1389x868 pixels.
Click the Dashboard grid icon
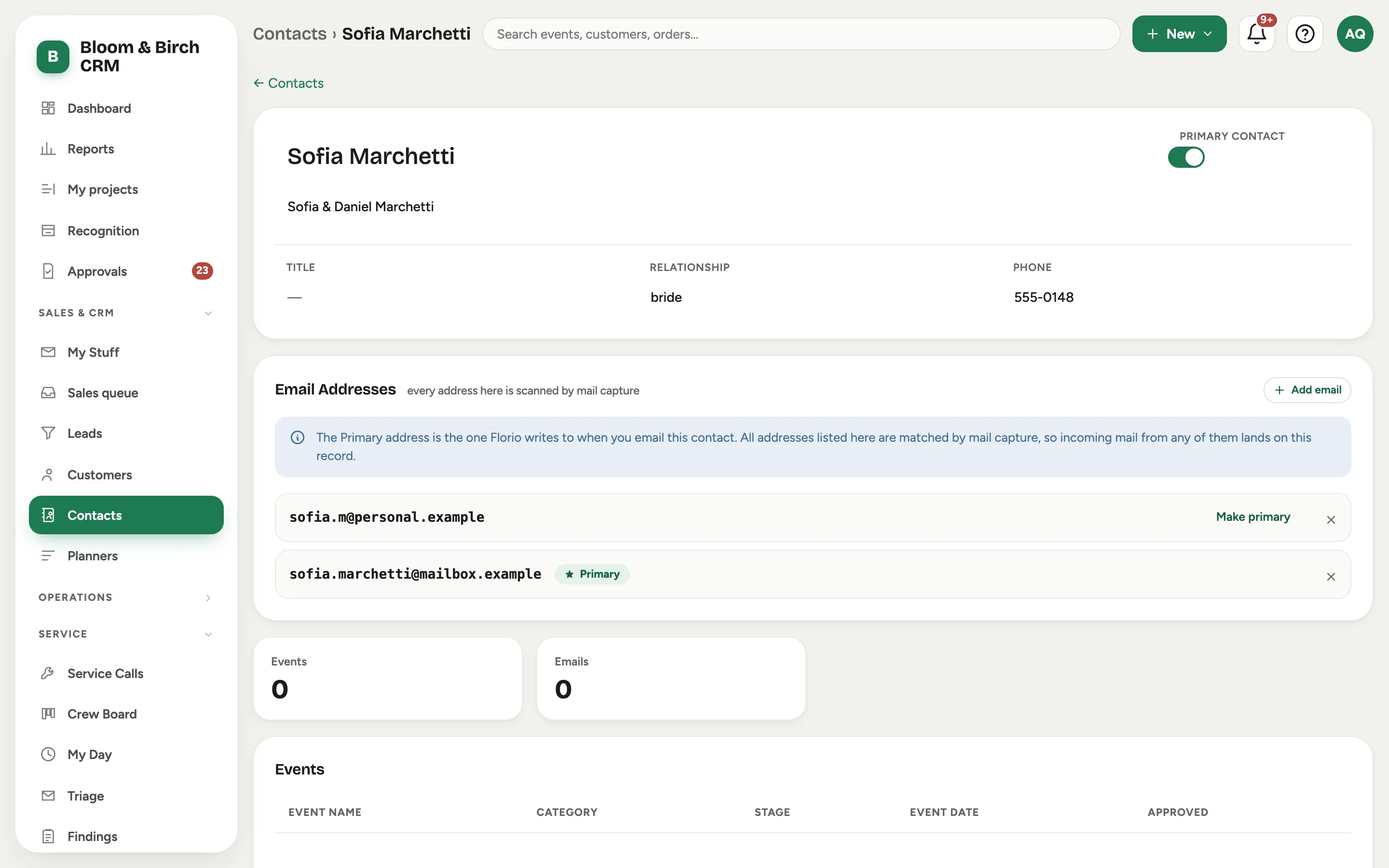pyautogui.click(x=48, y=108)
